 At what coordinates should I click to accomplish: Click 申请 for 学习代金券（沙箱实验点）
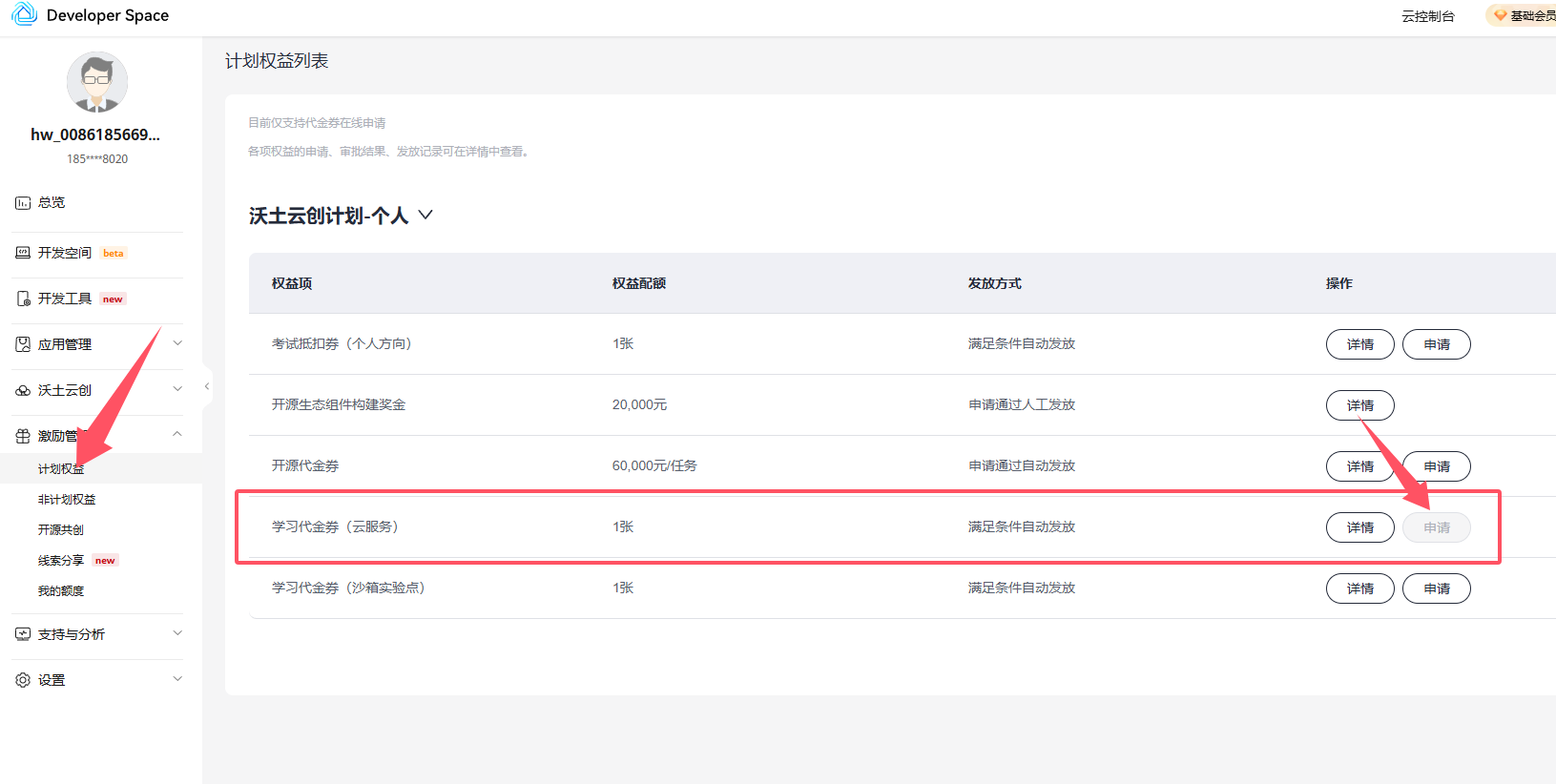pyautogui.click(x=1437, y=588)
